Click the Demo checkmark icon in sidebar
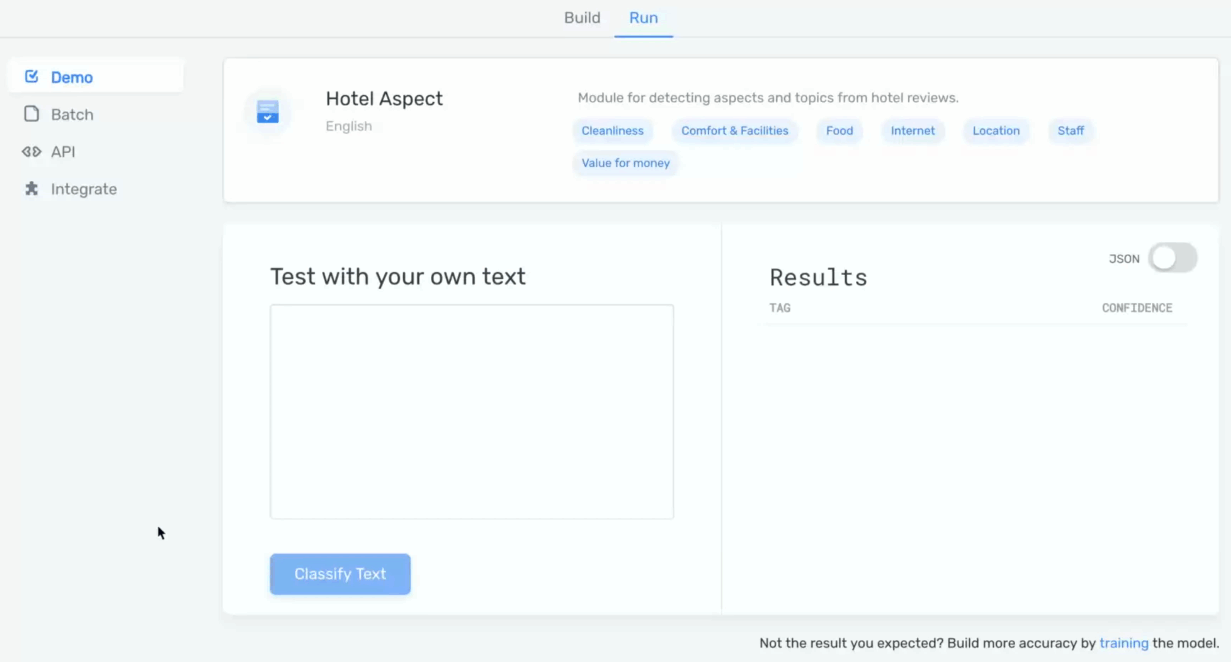 click(x=32, y=77)
